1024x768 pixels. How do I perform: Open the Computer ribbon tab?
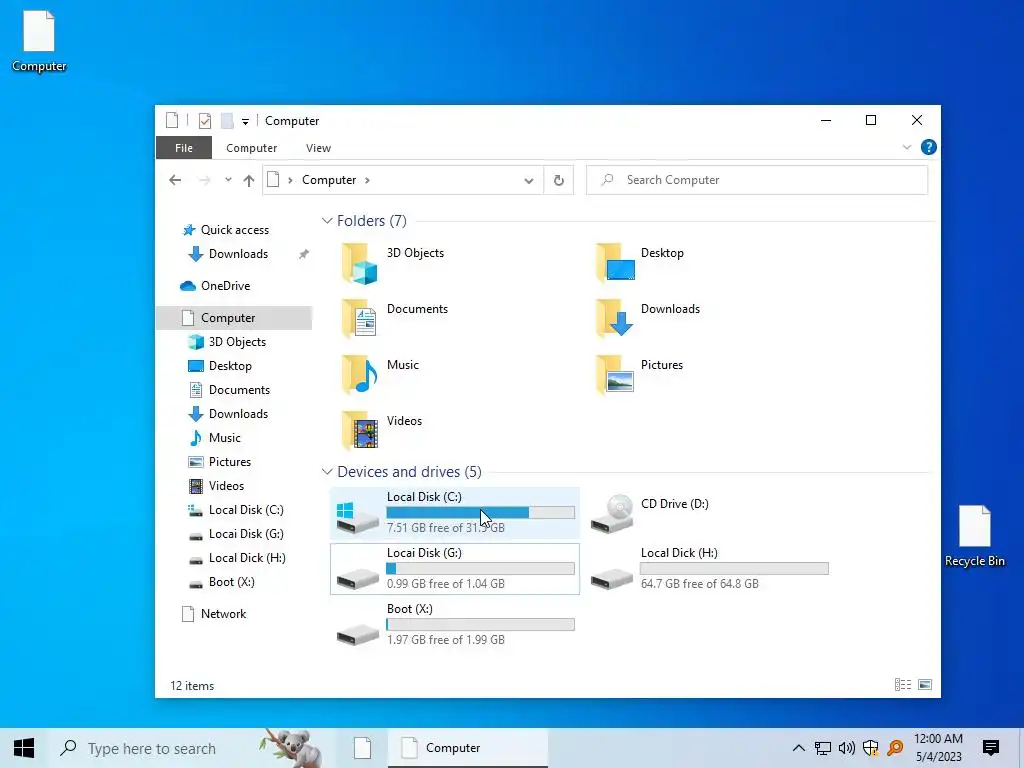tap(251, 148)
